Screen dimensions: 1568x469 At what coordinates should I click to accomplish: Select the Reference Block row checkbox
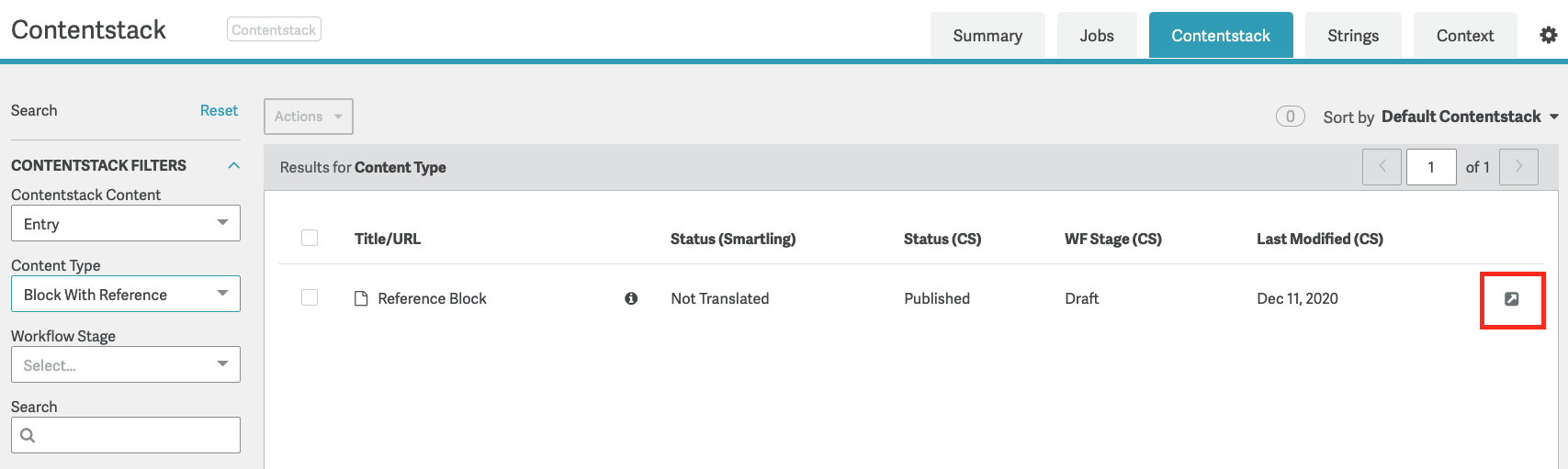[310, 297]
